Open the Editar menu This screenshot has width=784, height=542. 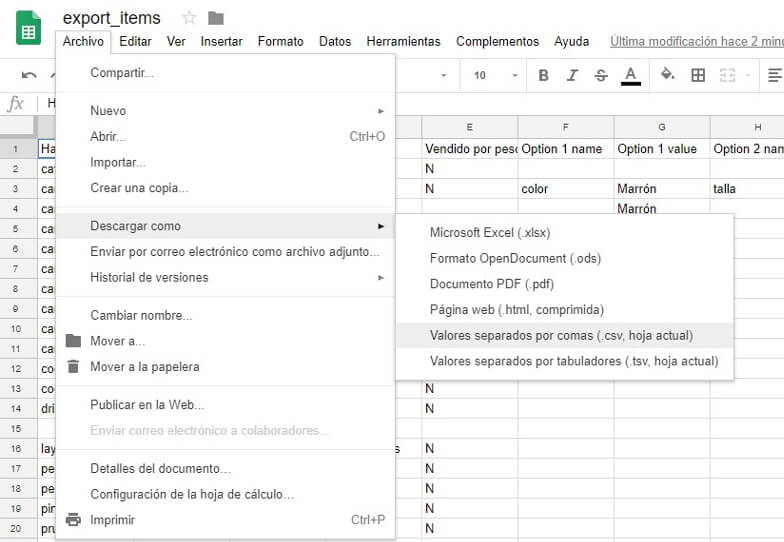[x=136, y=42]
